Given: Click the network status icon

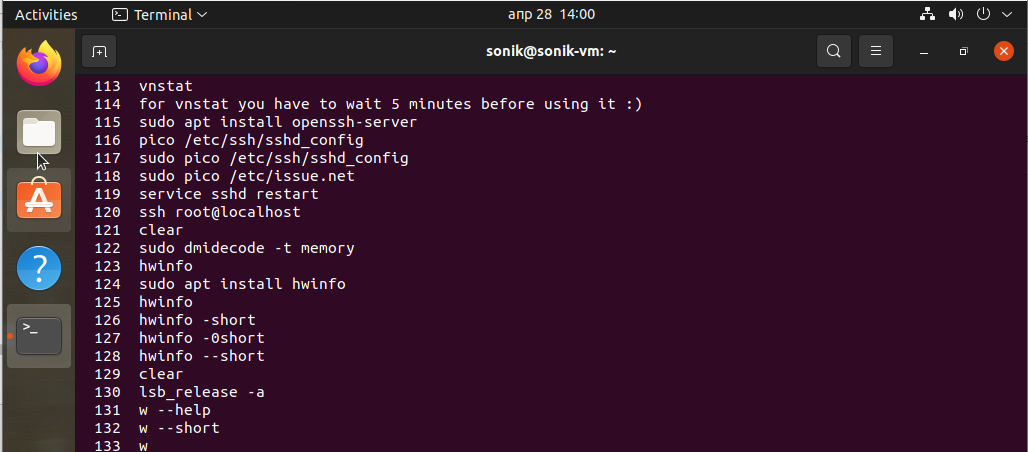Looking at the screenshot, I should [x=926, y=15].
